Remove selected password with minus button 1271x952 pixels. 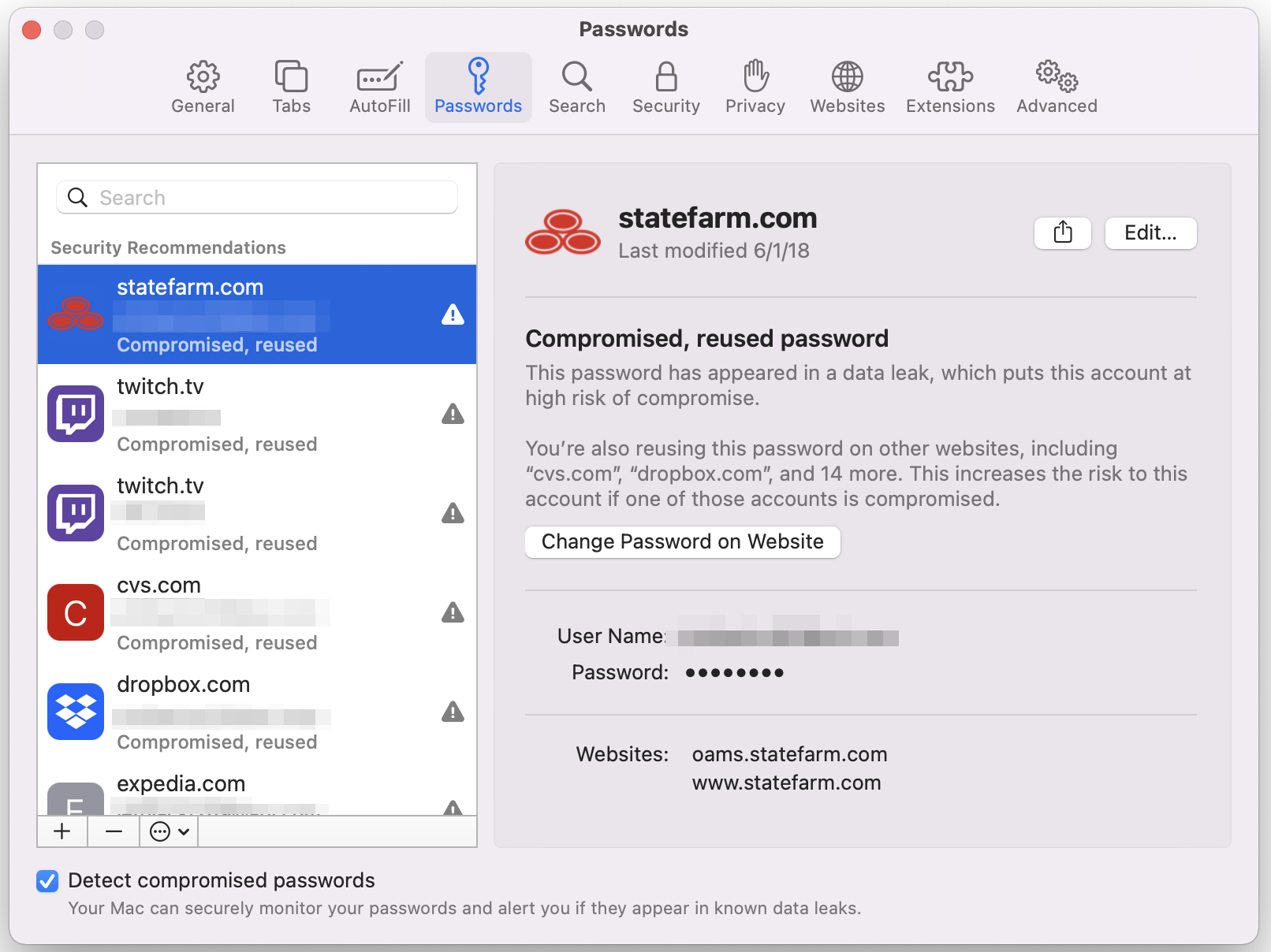[114, 831]
